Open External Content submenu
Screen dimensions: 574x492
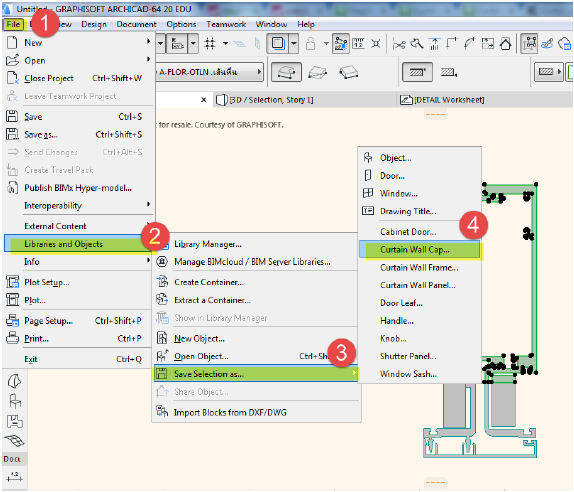pyautogui.click(x=79, y=226)
